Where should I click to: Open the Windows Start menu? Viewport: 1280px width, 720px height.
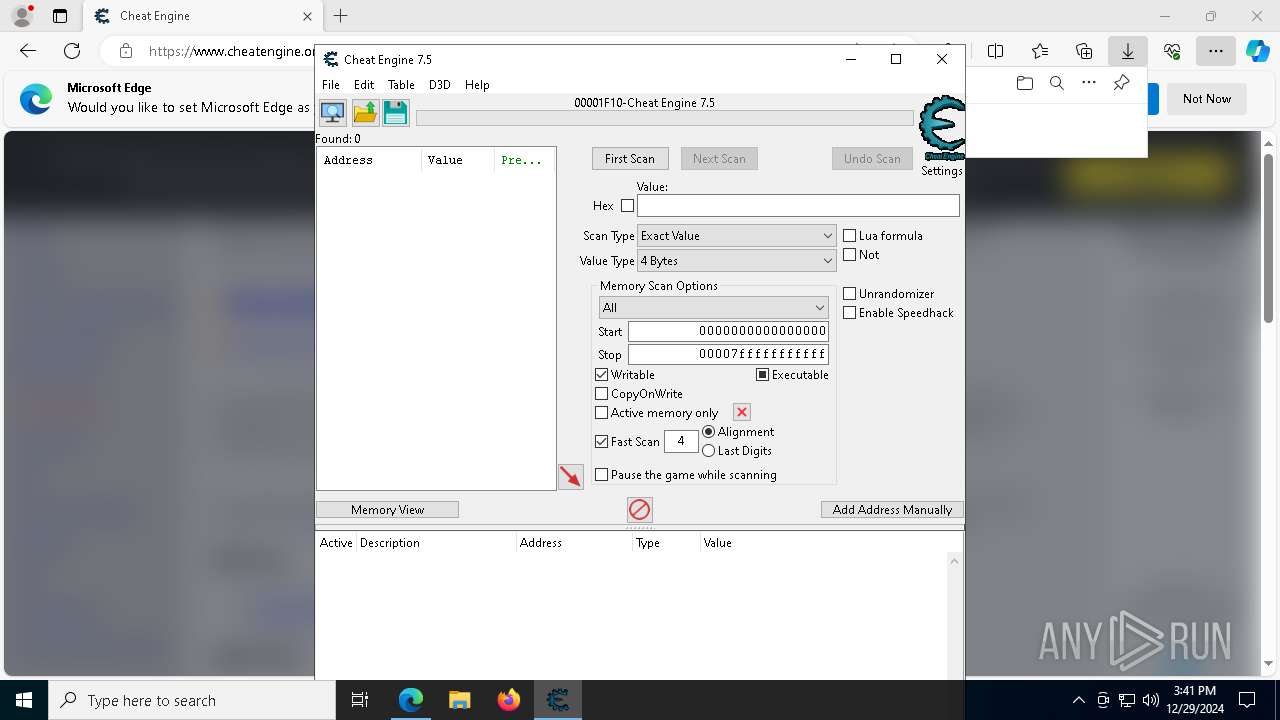click(24, 700)
